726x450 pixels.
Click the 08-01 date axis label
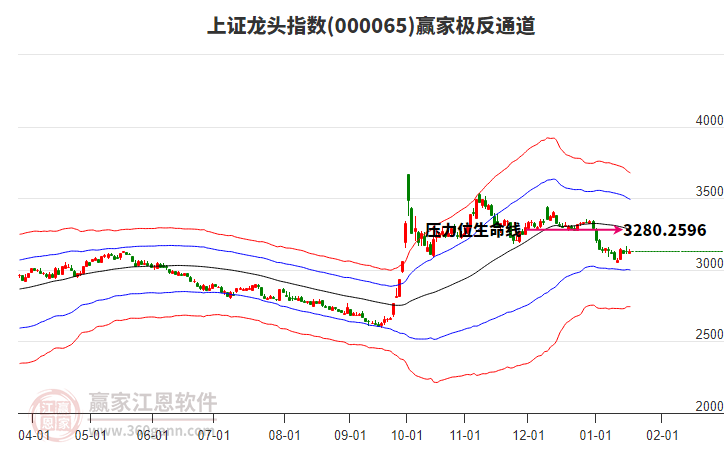(284, 436)
